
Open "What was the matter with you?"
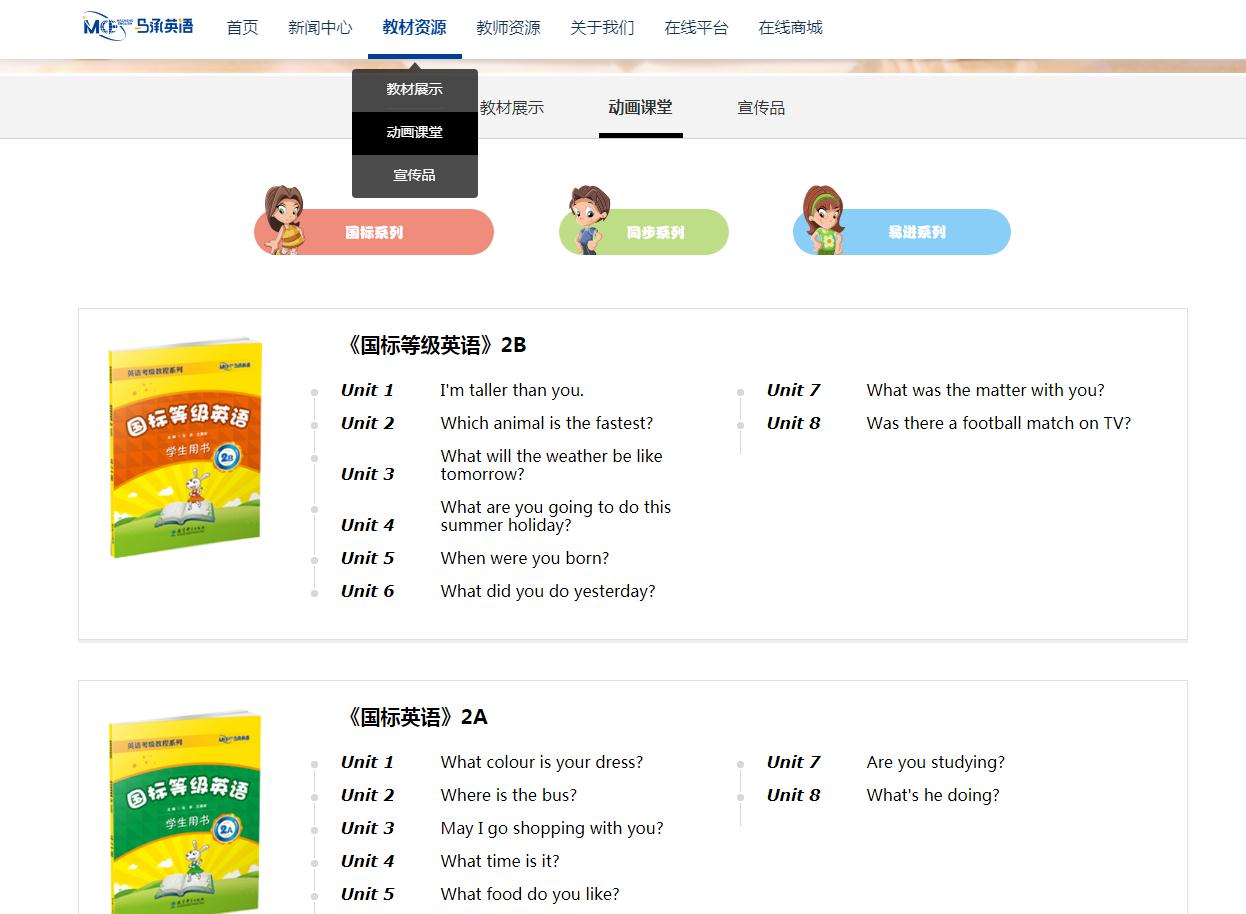coord(986,391)
